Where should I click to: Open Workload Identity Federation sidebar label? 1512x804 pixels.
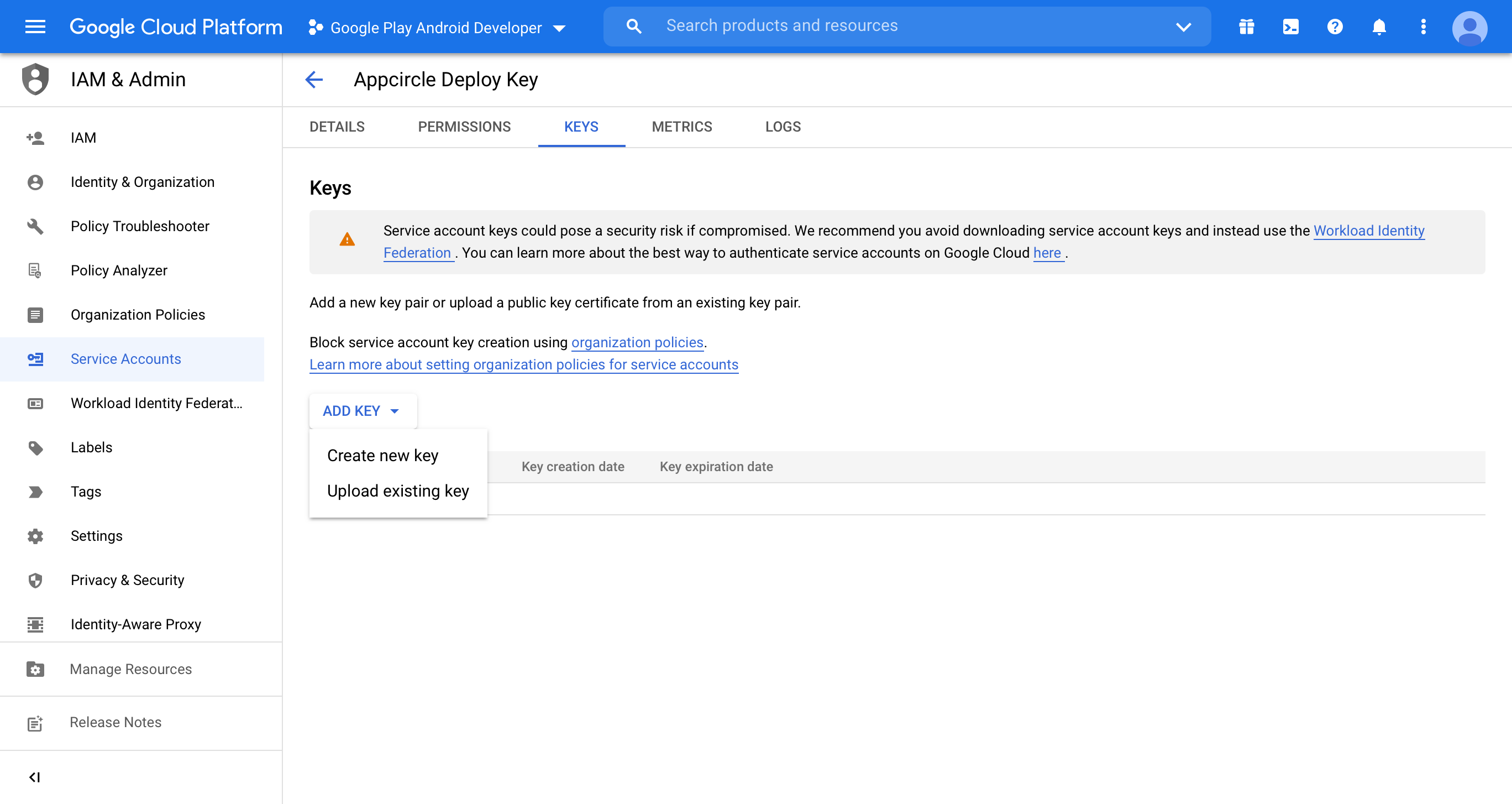point(156,403)
